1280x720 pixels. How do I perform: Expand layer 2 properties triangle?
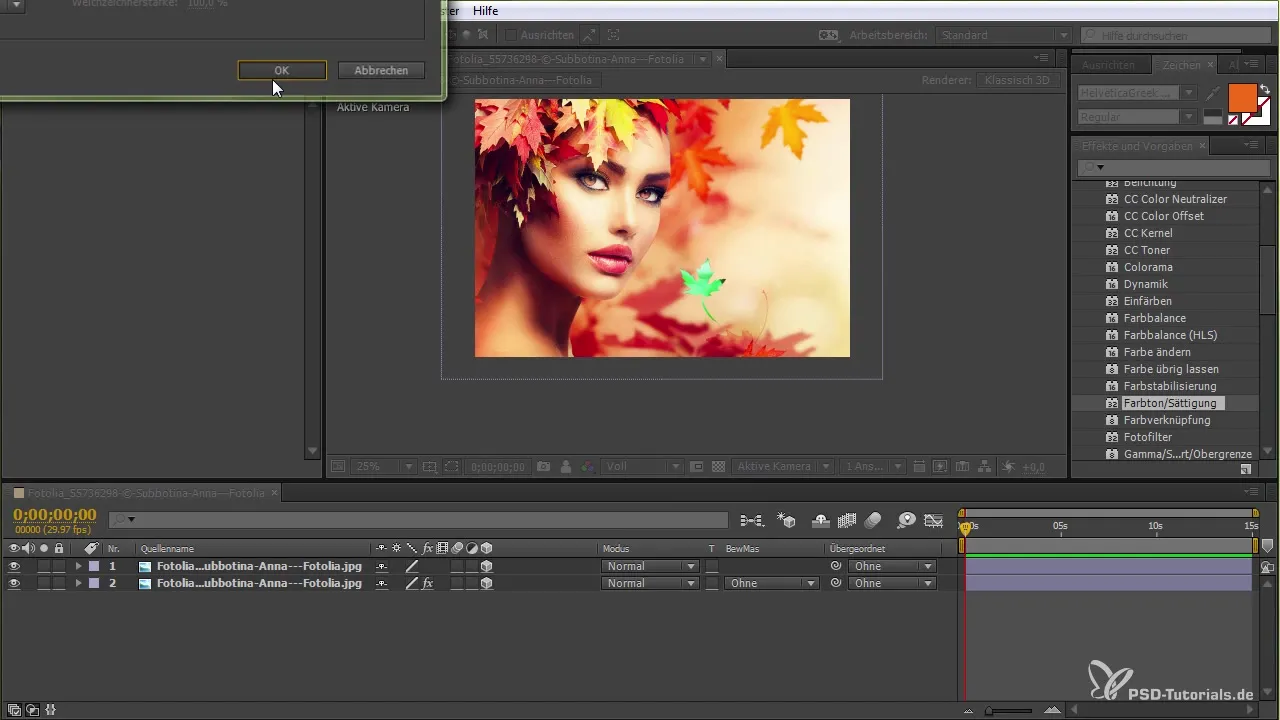click(x=78, y=583)
